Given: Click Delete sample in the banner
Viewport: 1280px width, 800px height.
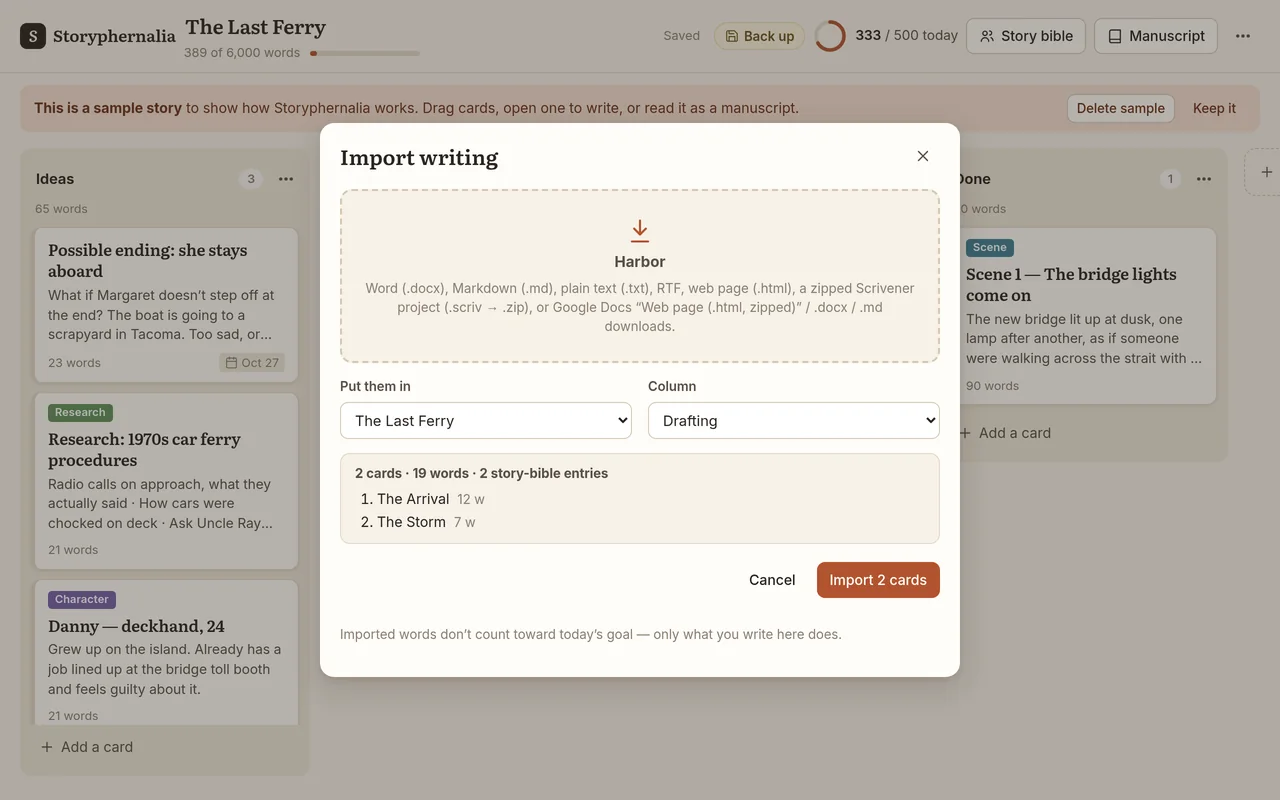Looking at the screenshot, I should (1120, 108).
